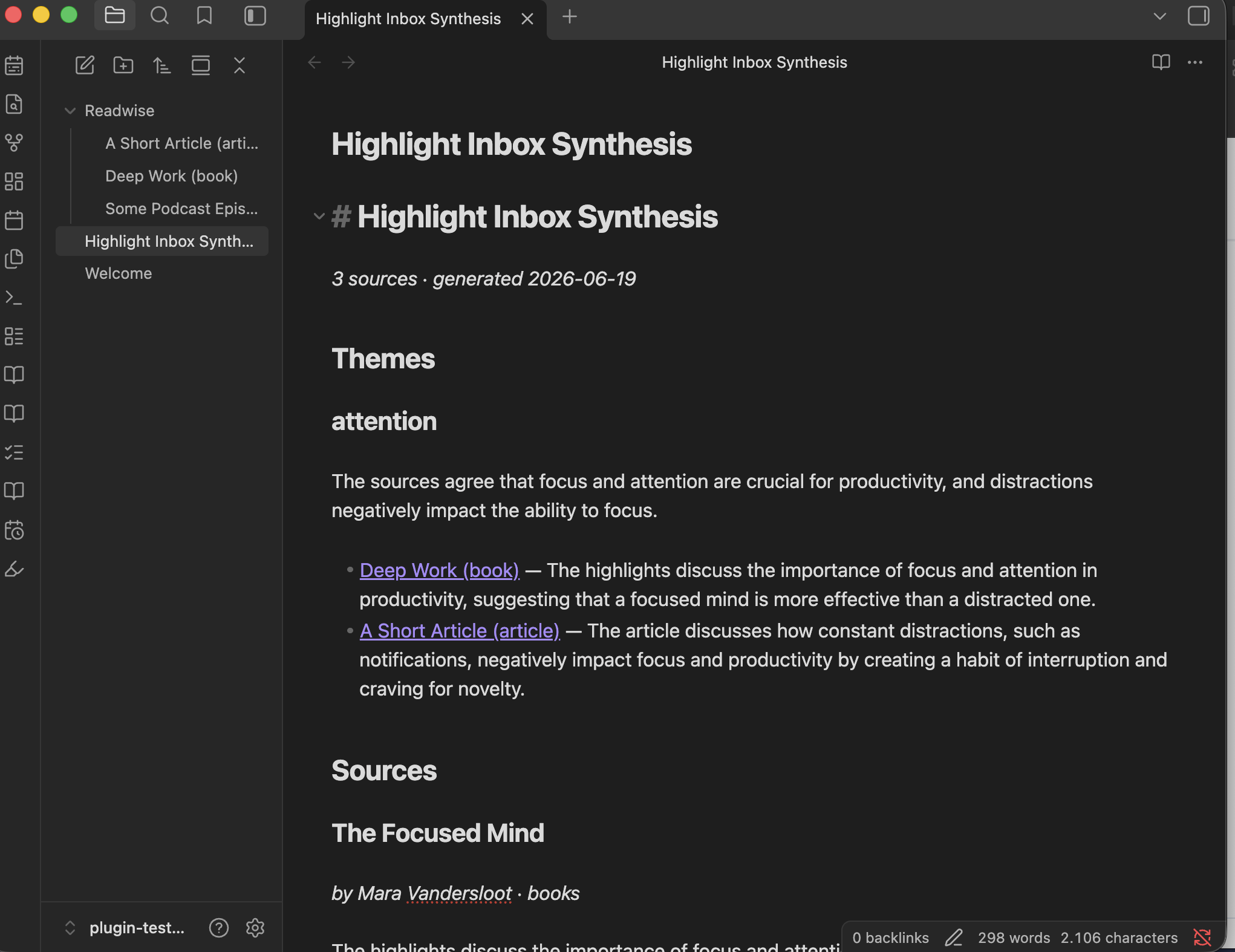Image resolution: width=1235 pixels, height=952 pixels.
Task: Open the daily note ribbon icon
Action: pyautogui.click(x=14, y=65)
